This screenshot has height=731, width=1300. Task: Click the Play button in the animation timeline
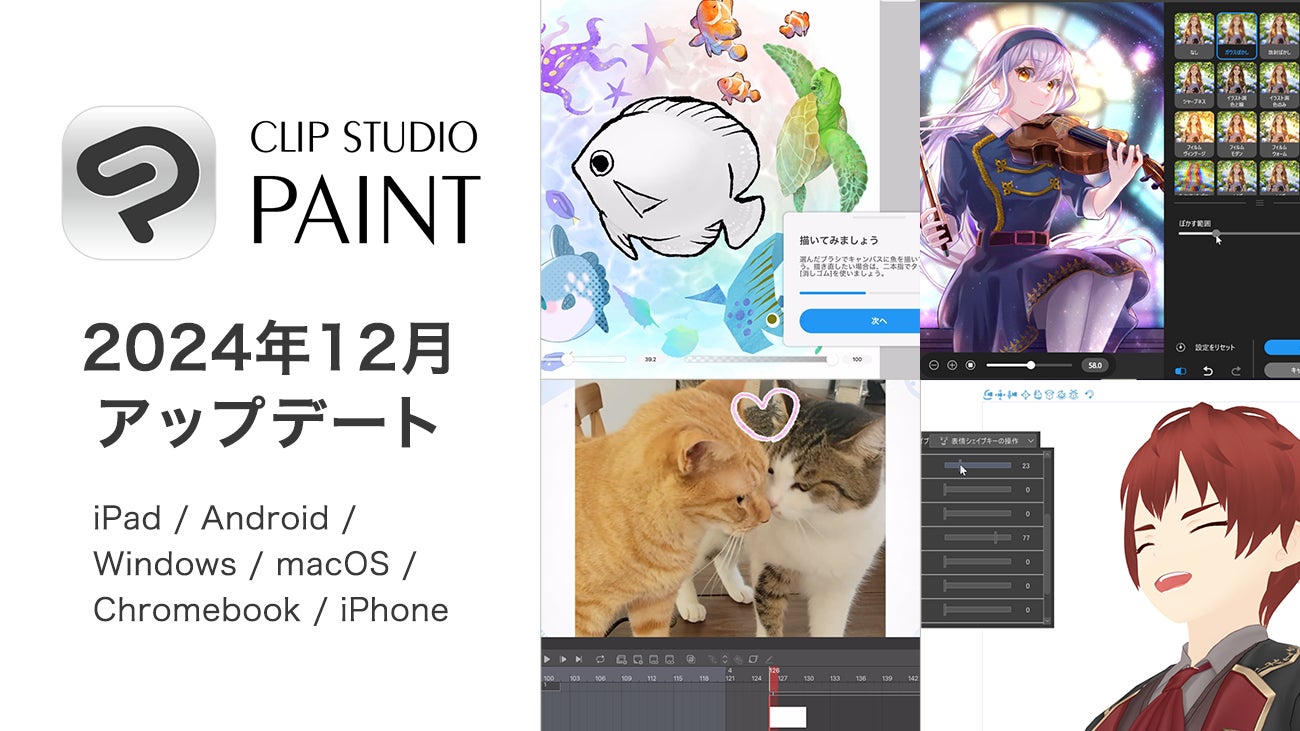[547, 659]
